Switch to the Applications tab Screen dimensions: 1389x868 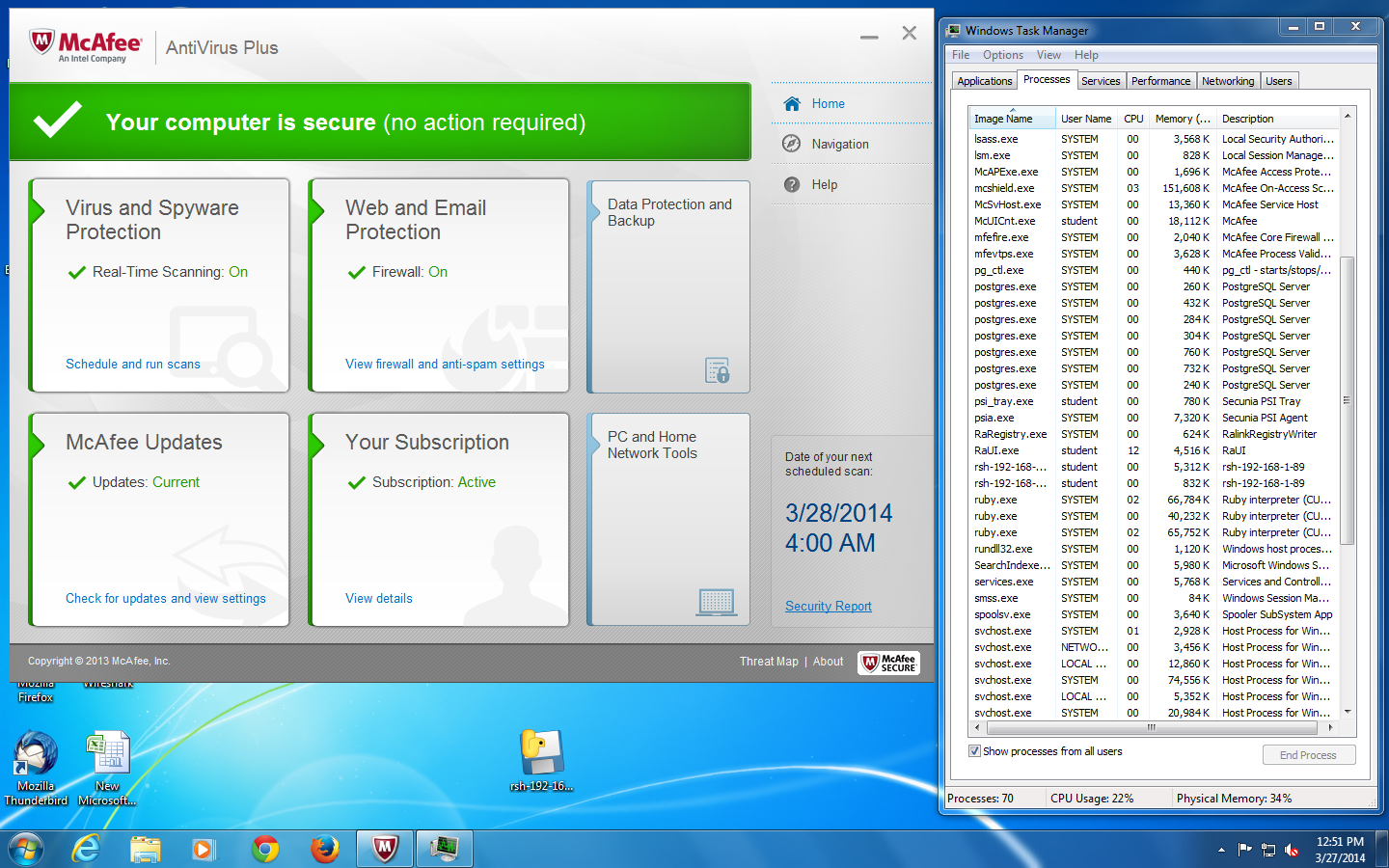click(985, 81)
